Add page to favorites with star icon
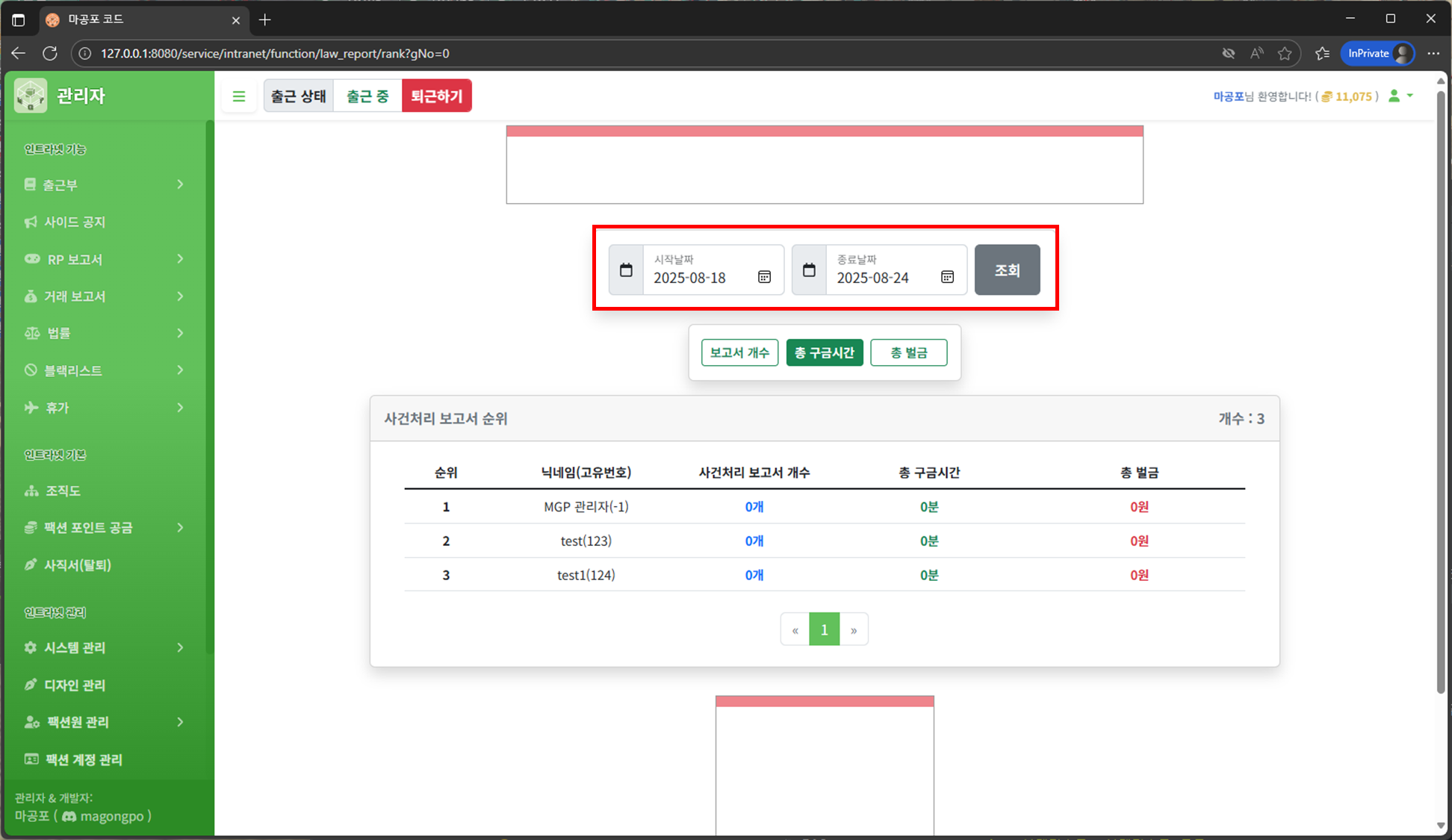 pos(1285,53)
